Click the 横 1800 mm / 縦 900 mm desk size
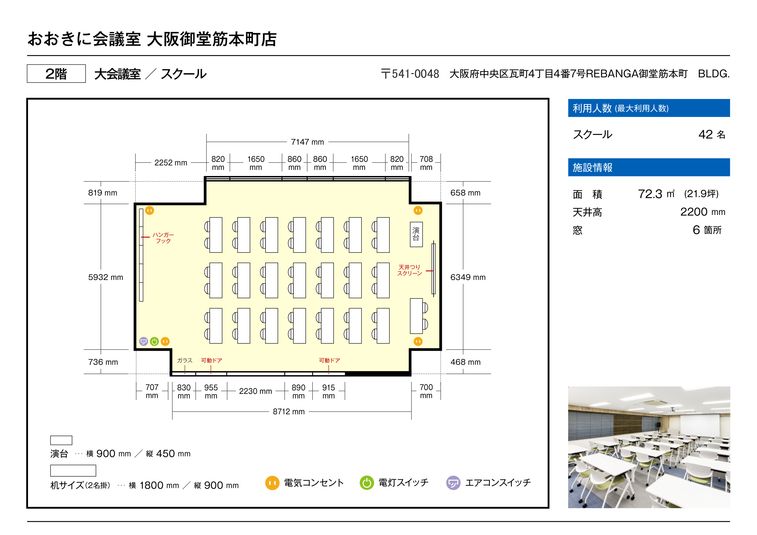 click(184, 485)
